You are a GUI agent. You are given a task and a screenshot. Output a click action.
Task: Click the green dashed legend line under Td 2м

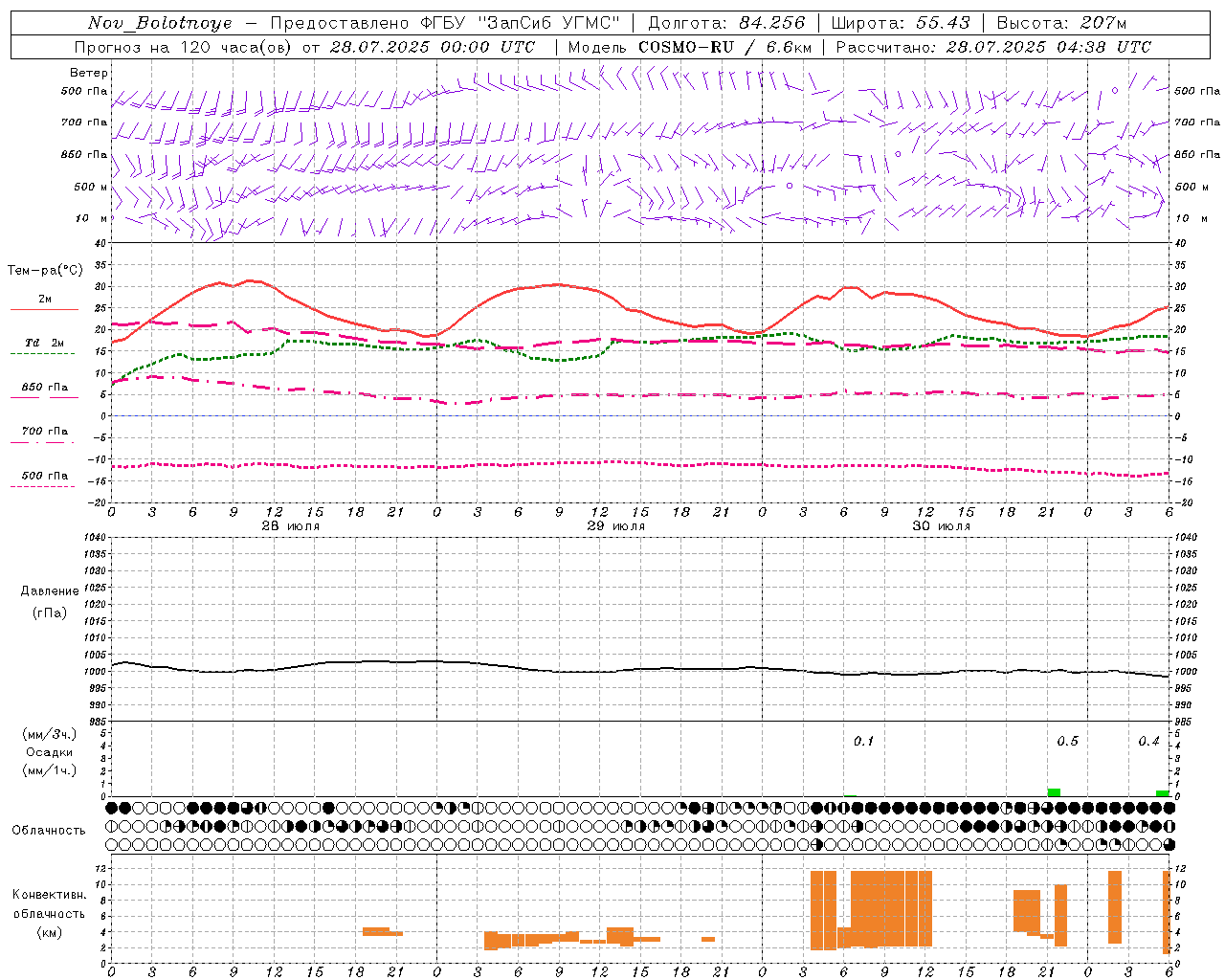pos(42,354)
